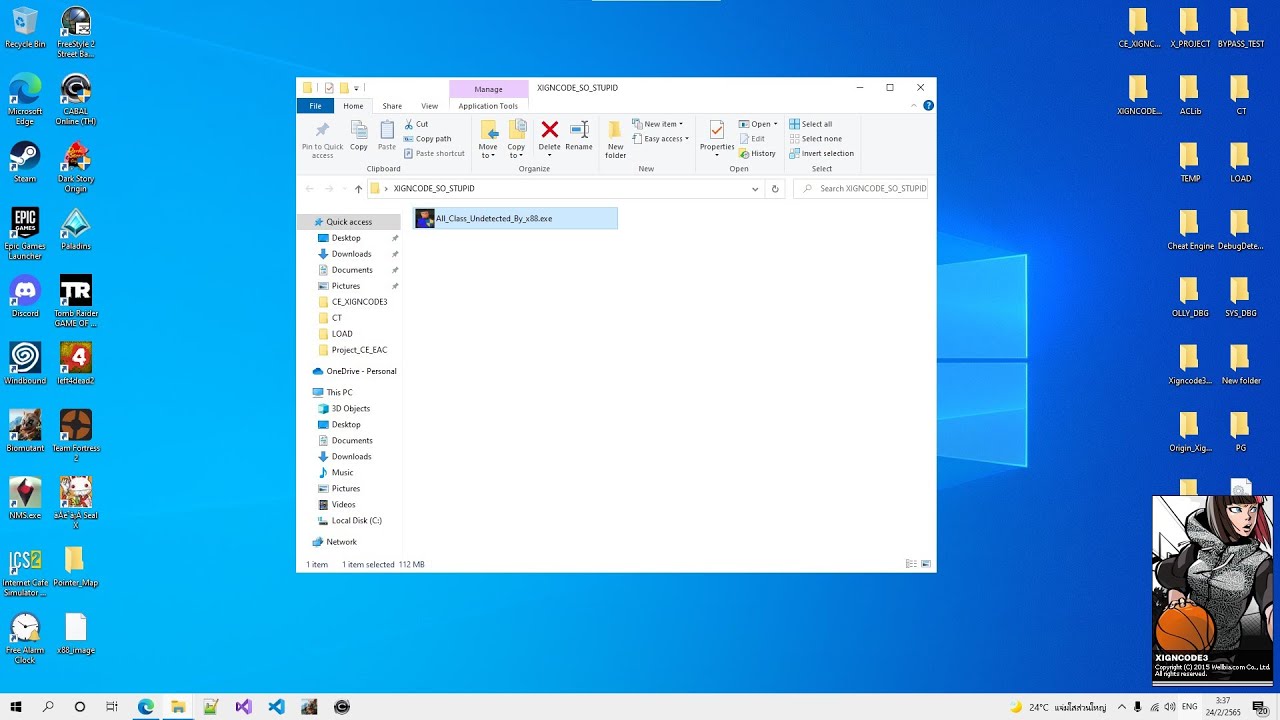Switch to the Home ribbon tab
The width and height of the screenshot is (1280, 720).
tap(353, 106)
